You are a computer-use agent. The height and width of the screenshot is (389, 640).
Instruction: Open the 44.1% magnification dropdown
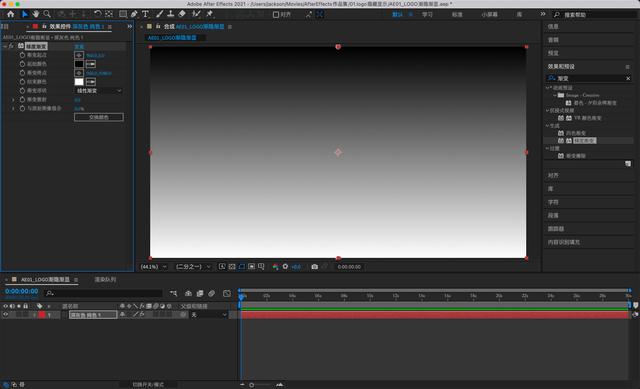click(x=153, y=267)
